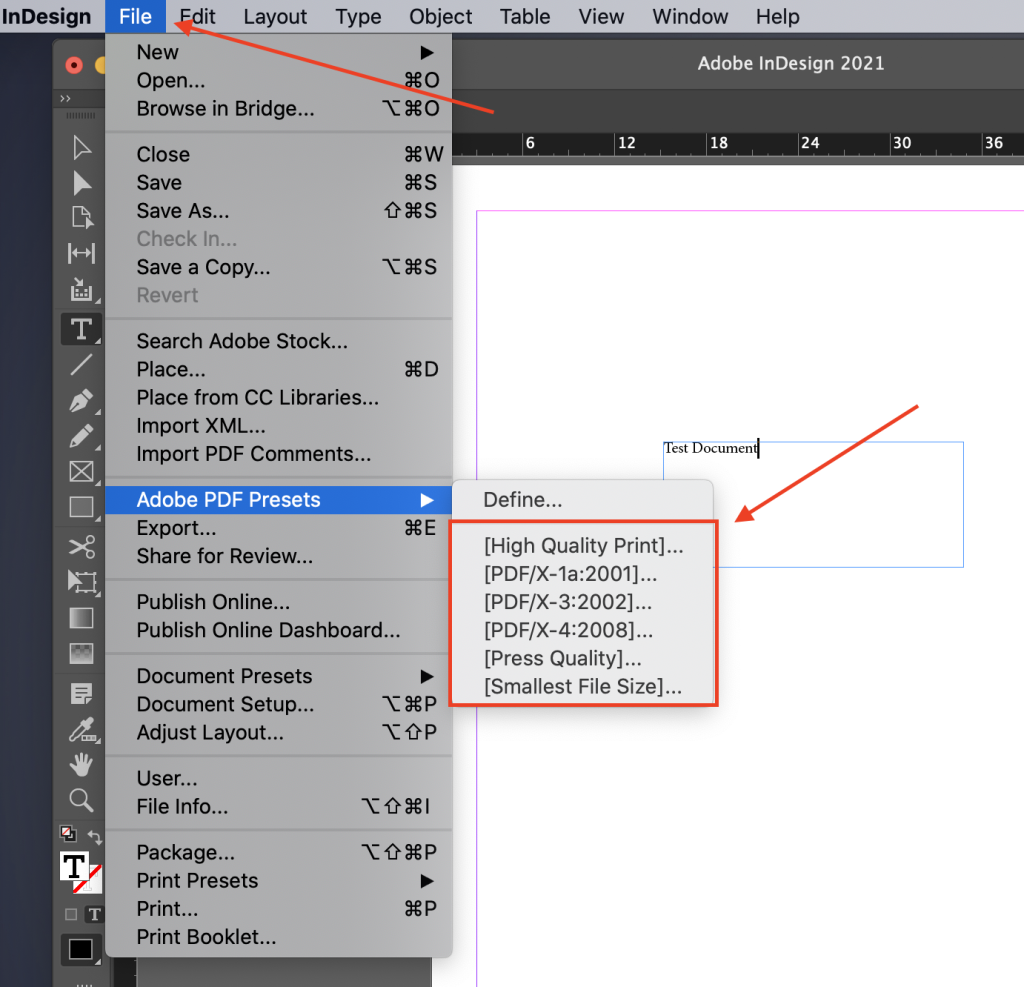
Task: Choose File Info... menu item
Action: pyautogui.click(x=279, y=807)
